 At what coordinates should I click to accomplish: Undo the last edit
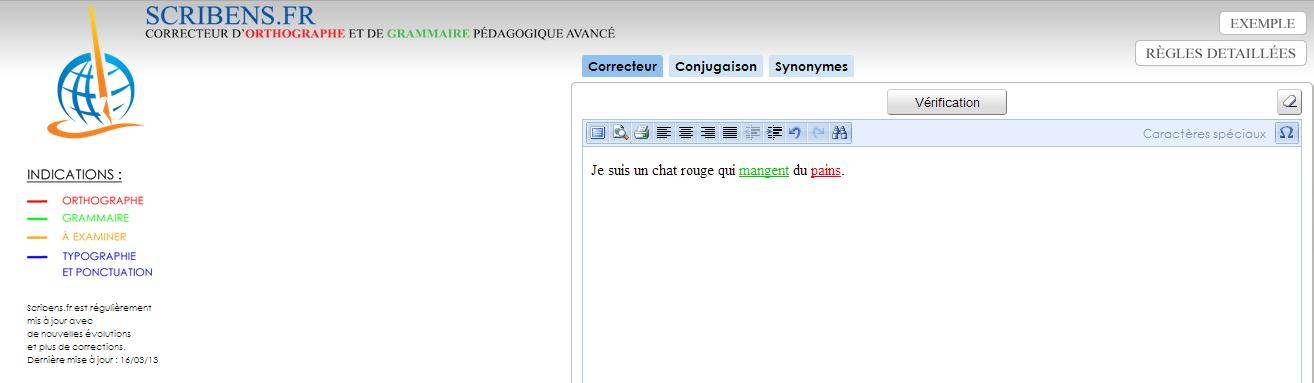pos(795,133)
